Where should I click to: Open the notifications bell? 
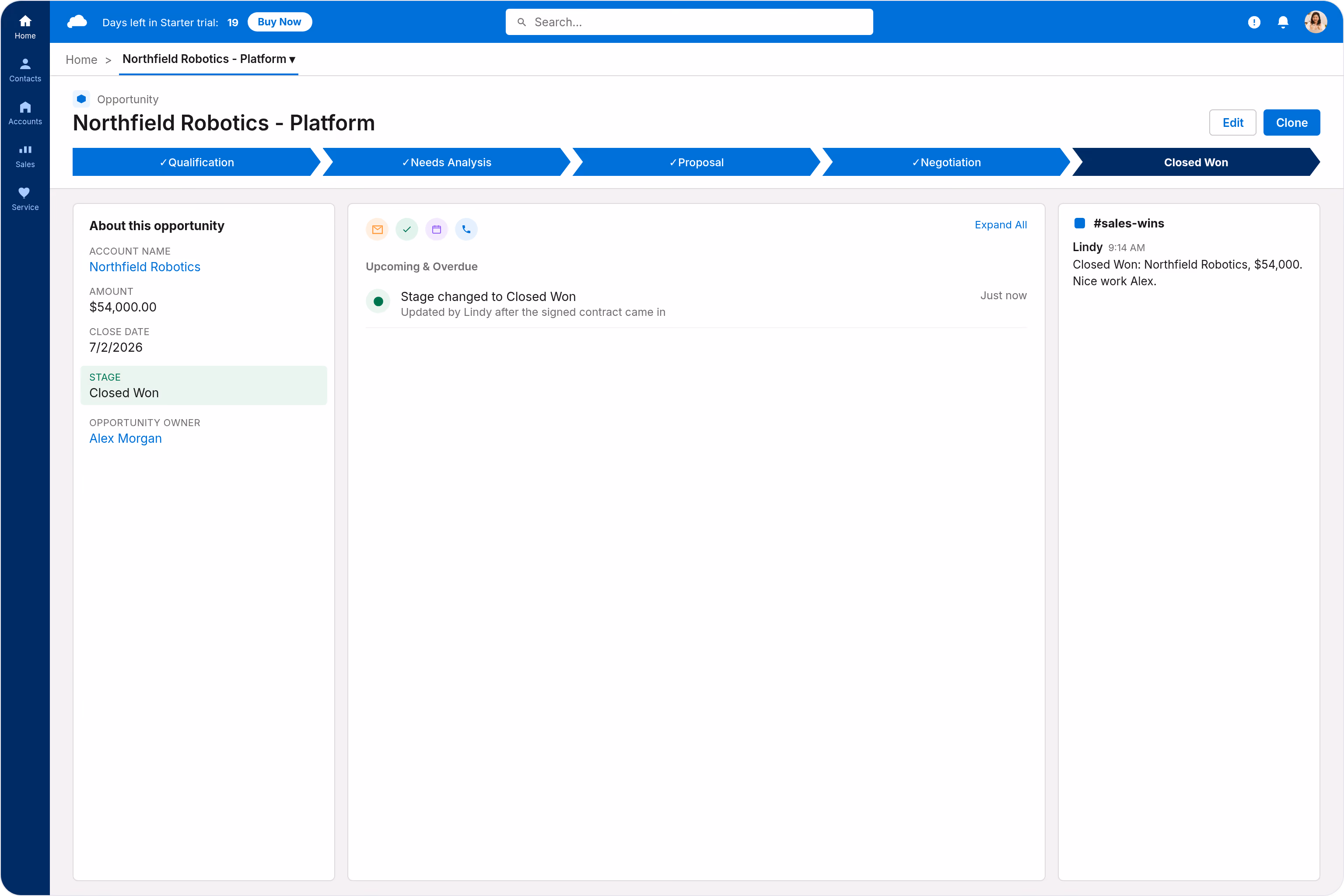[x=1283, y=22]
